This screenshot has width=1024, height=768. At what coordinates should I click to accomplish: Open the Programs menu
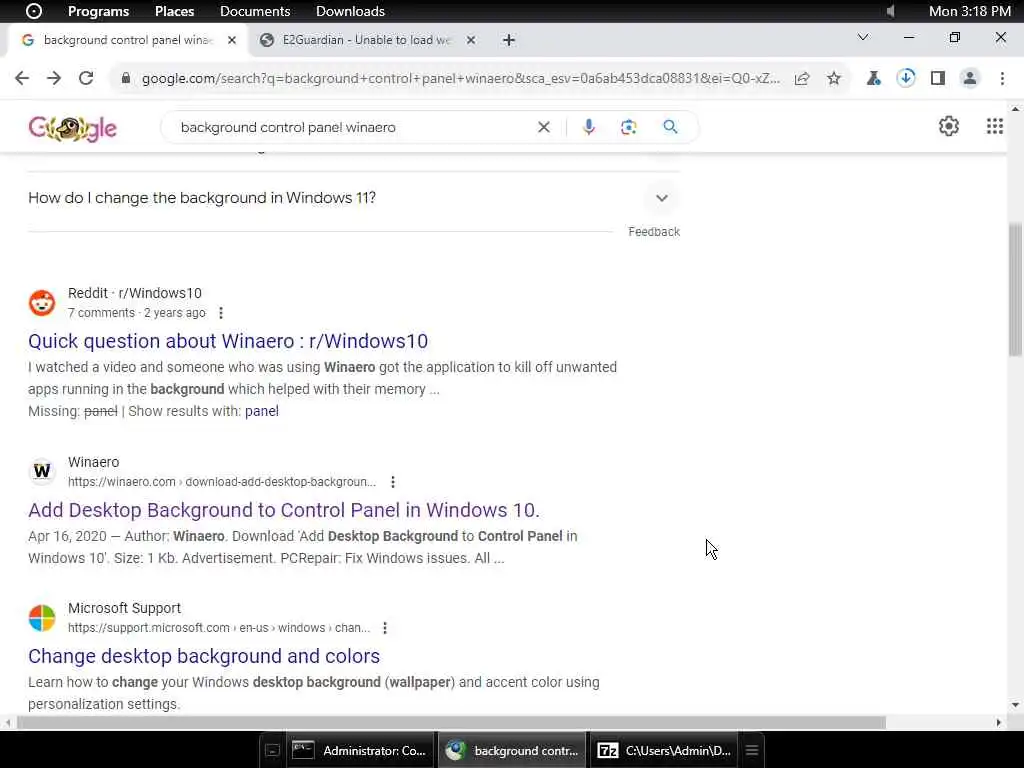(x=99, y=11)
